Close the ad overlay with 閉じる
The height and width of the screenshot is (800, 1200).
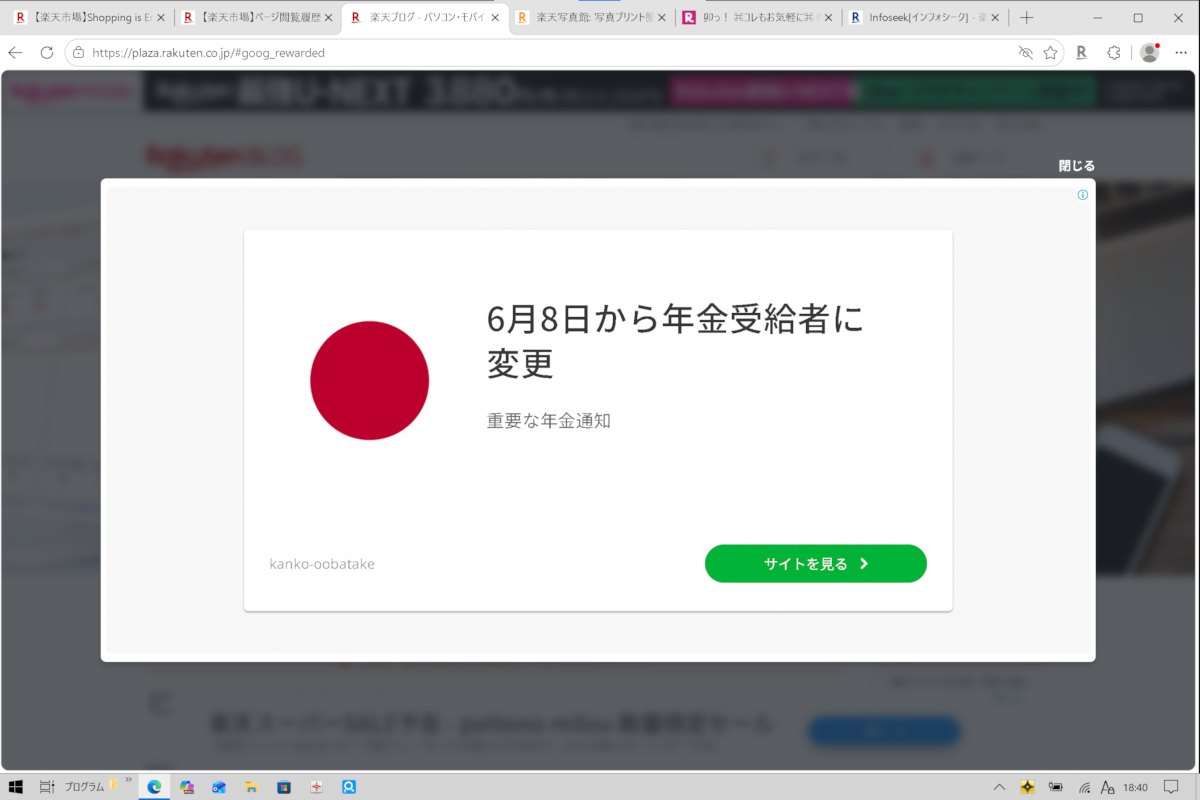click(1077, 166)
